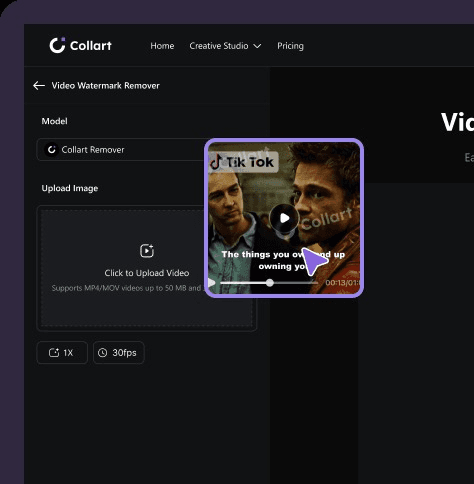Click the video progress slider knob
Screen dimensions: 474x484
[270, 283]
